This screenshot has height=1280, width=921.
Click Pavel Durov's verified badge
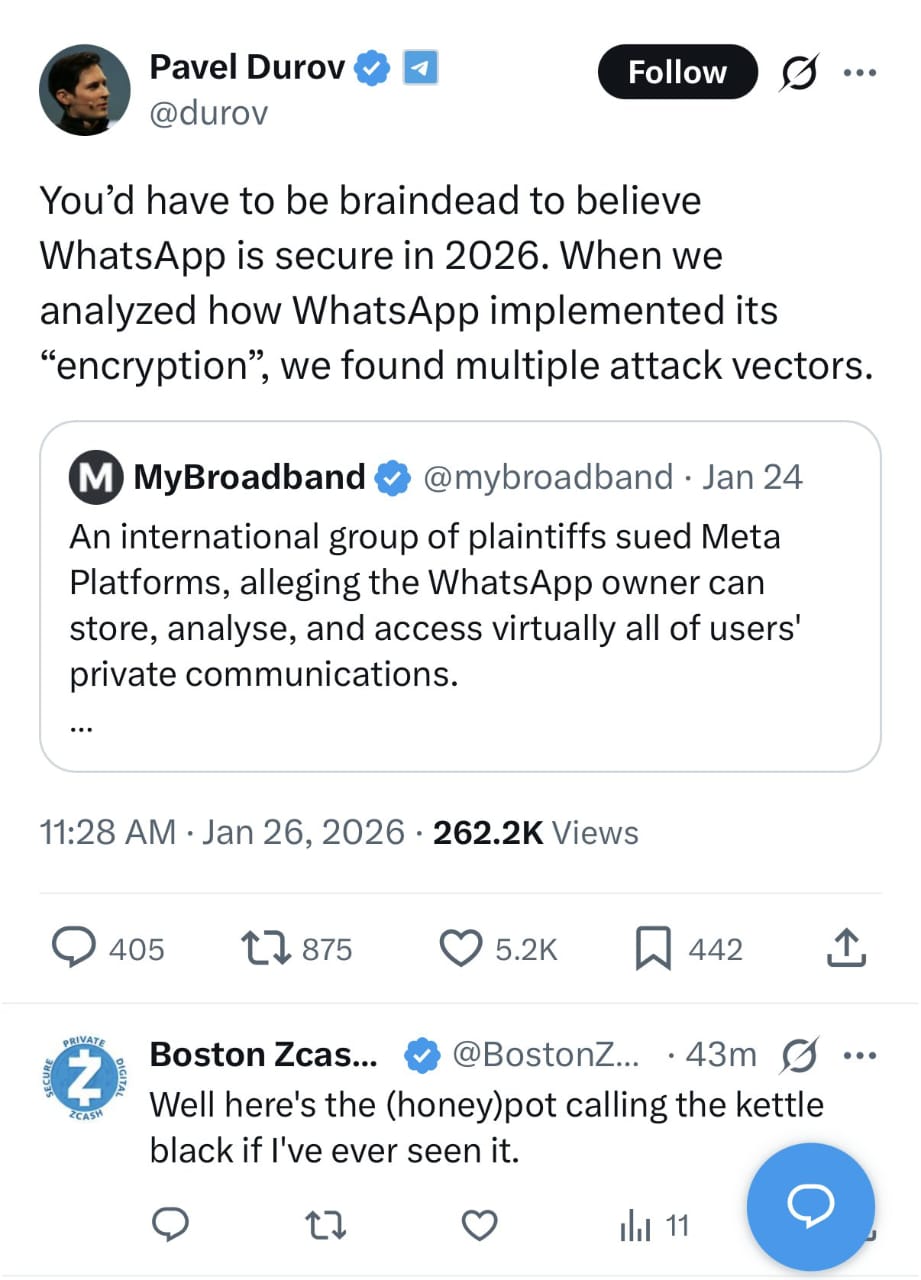pos(371,67)
